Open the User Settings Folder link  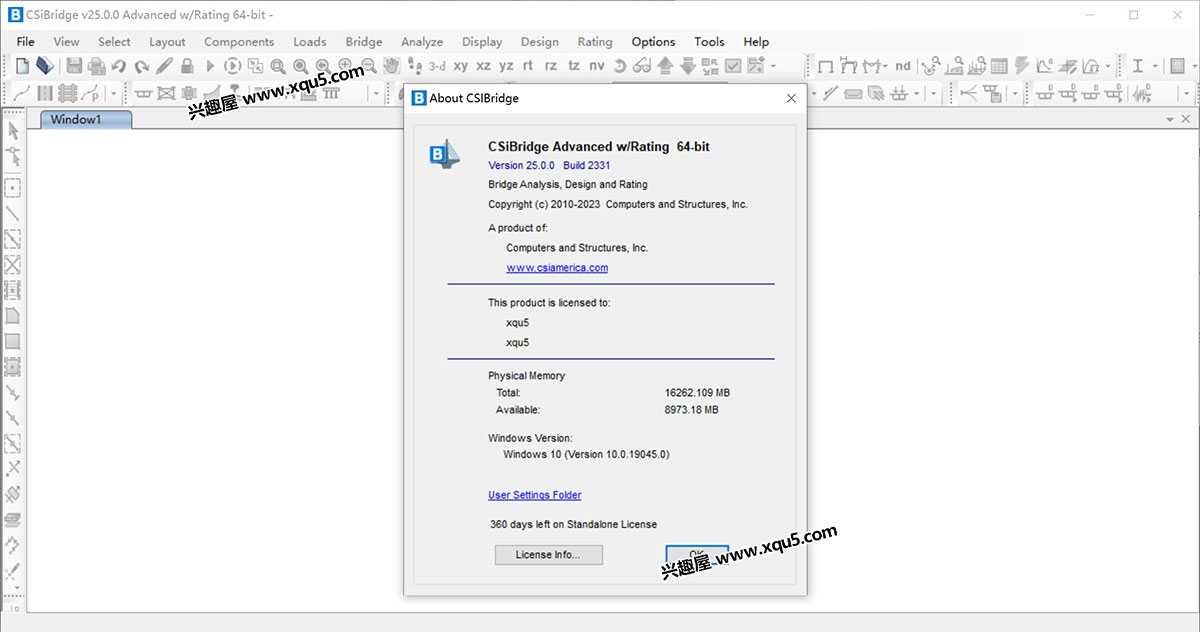click(534, 495)
